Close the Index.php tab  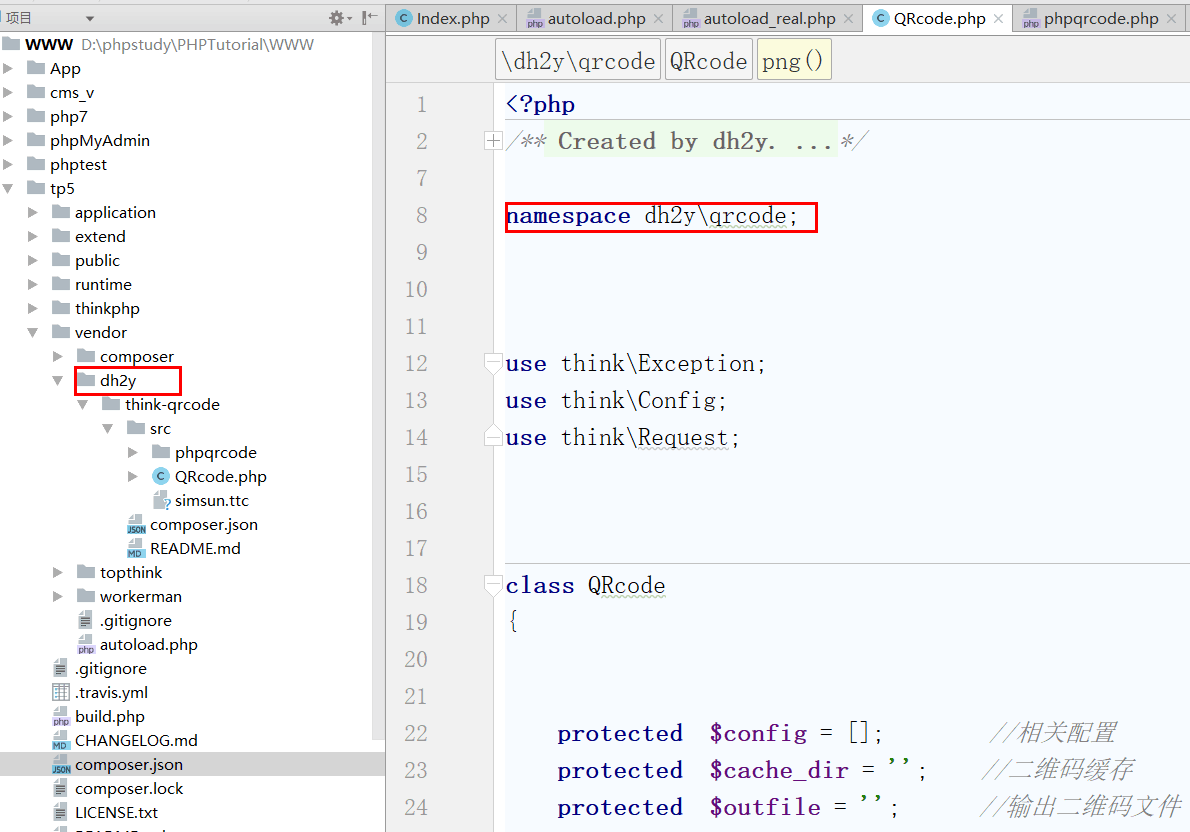point(502,19)
